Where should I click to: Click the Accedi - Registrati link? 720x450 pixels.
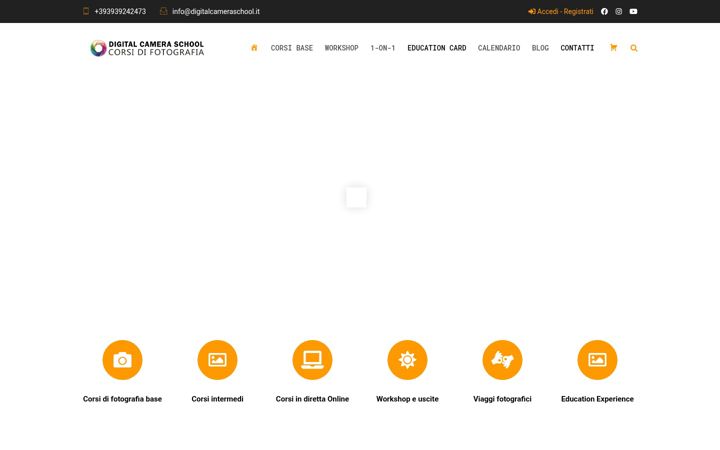pyautogui.click(x=561, y=11)
